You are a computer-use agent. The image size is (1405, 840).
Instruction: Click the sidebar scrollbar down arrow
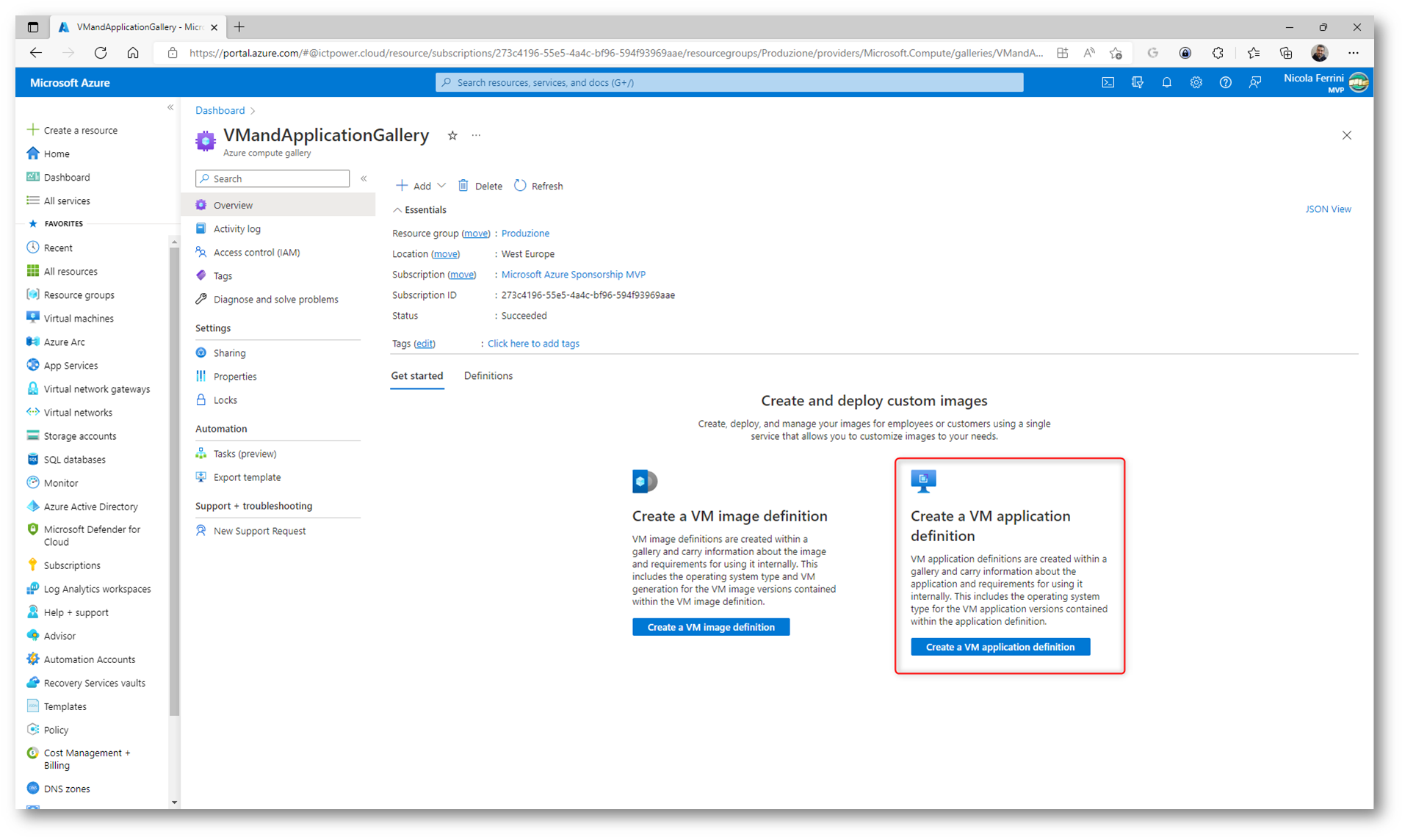coord(174,802)
